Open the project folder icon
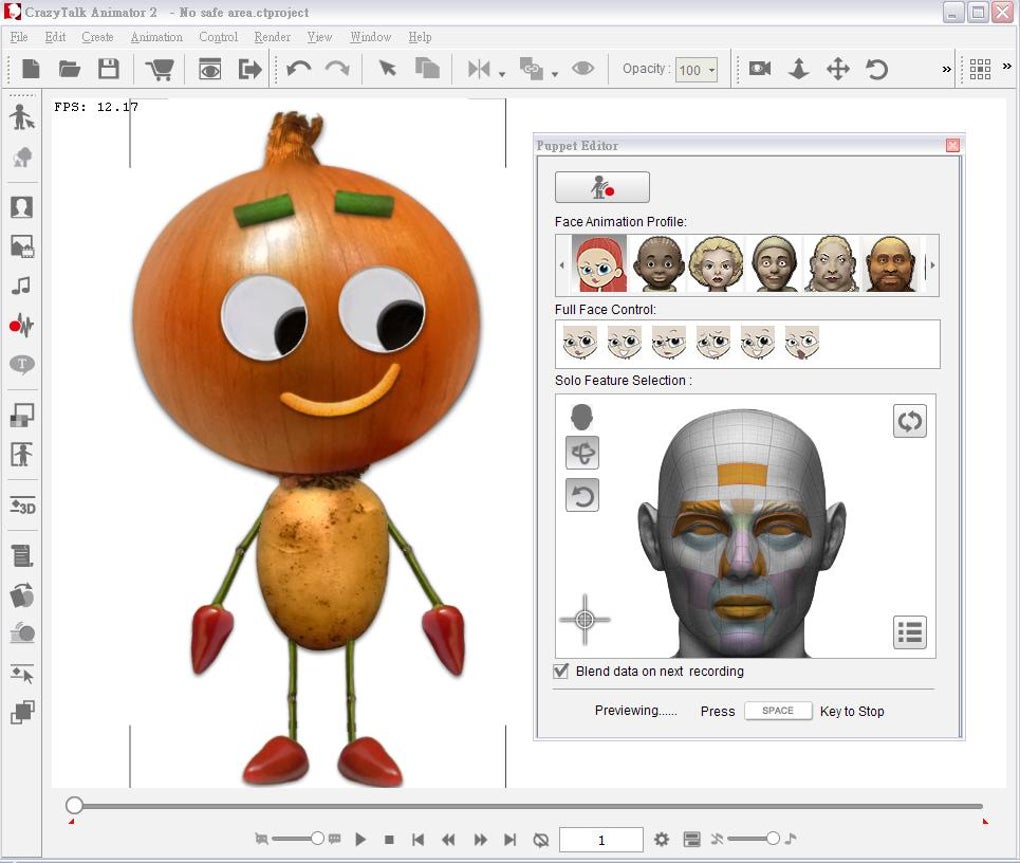Viewport: 1020px width, 863px height. 69,69
